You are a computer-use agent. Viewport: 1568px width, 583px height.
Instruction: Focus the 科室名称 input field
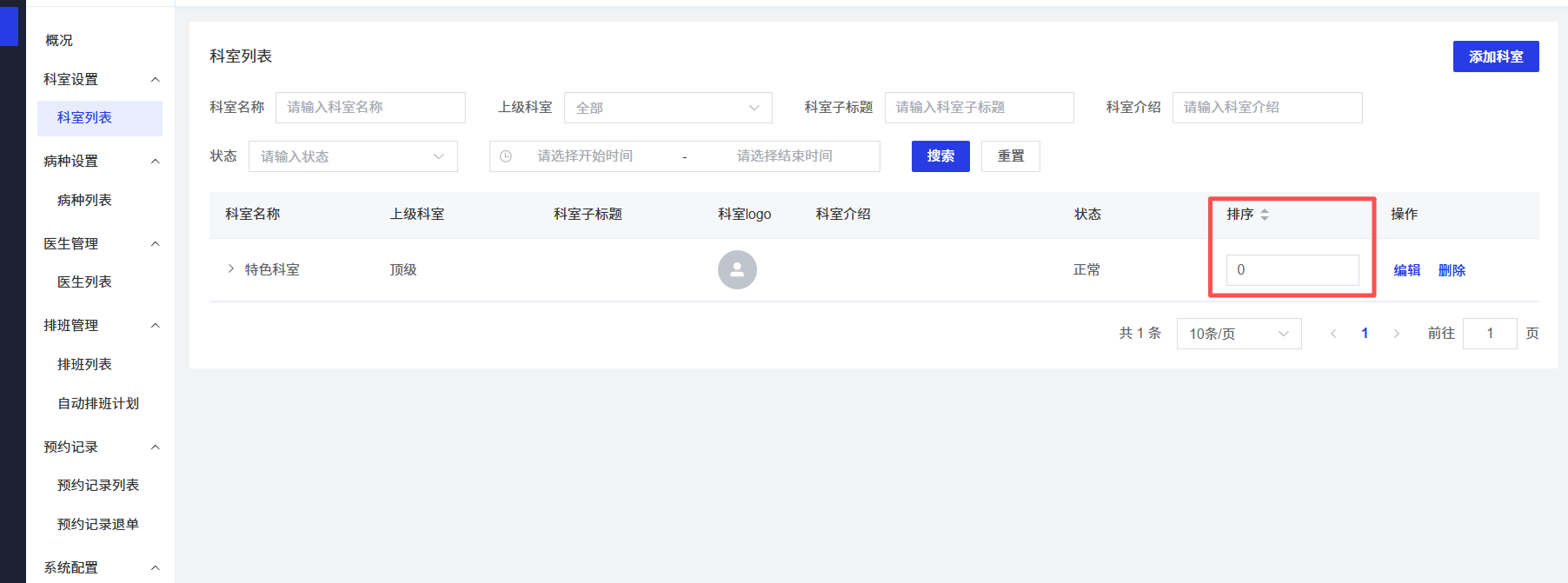pos(370,108)
